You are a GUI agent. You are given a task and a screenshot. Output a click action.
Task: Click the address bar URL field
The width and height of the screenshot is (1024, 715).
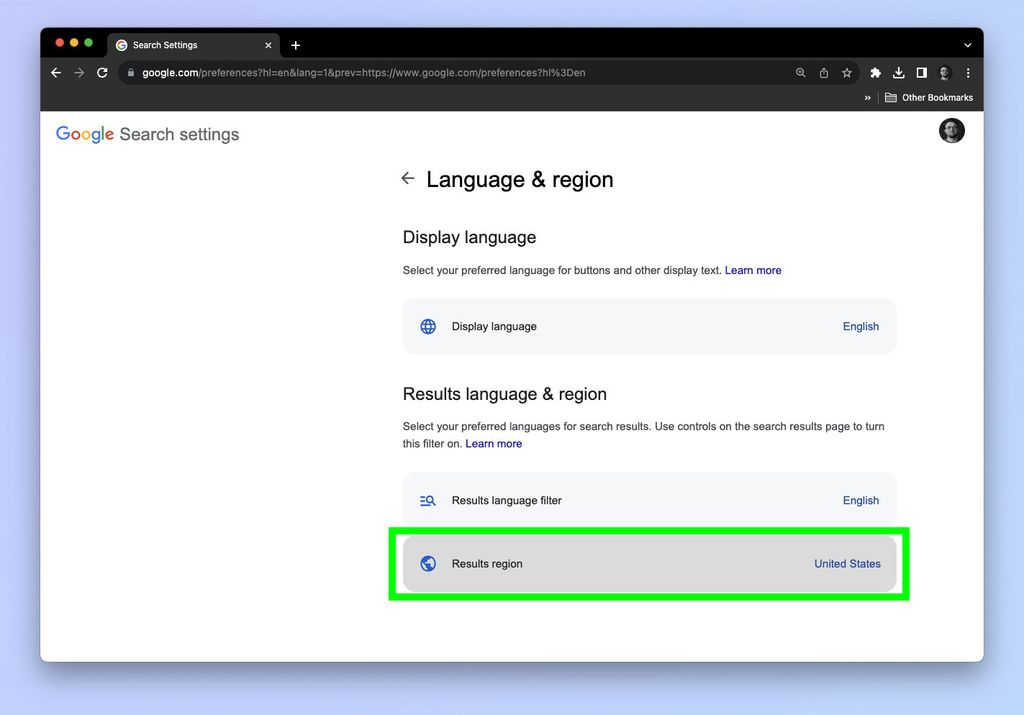(400, 72)
